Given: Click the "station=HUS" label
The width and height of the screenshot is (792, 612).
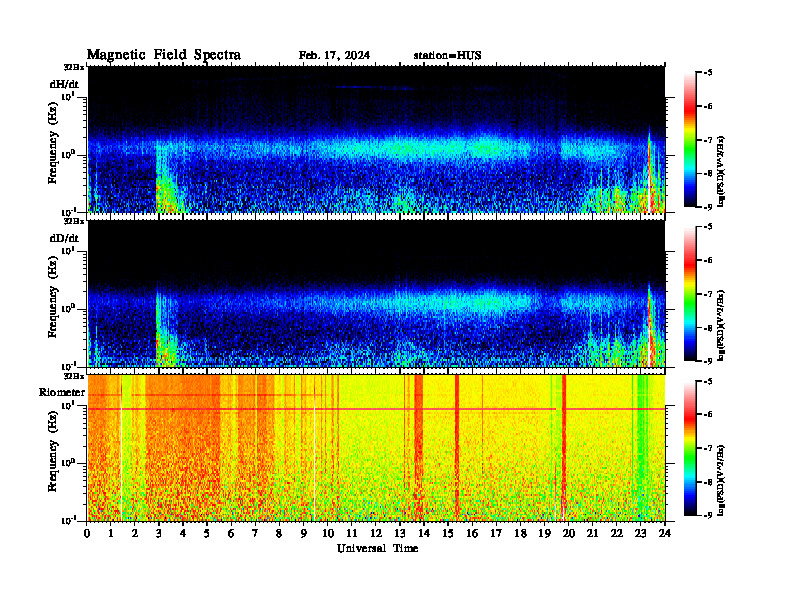Looking at the screenshot, I should [x=447, y=56].
